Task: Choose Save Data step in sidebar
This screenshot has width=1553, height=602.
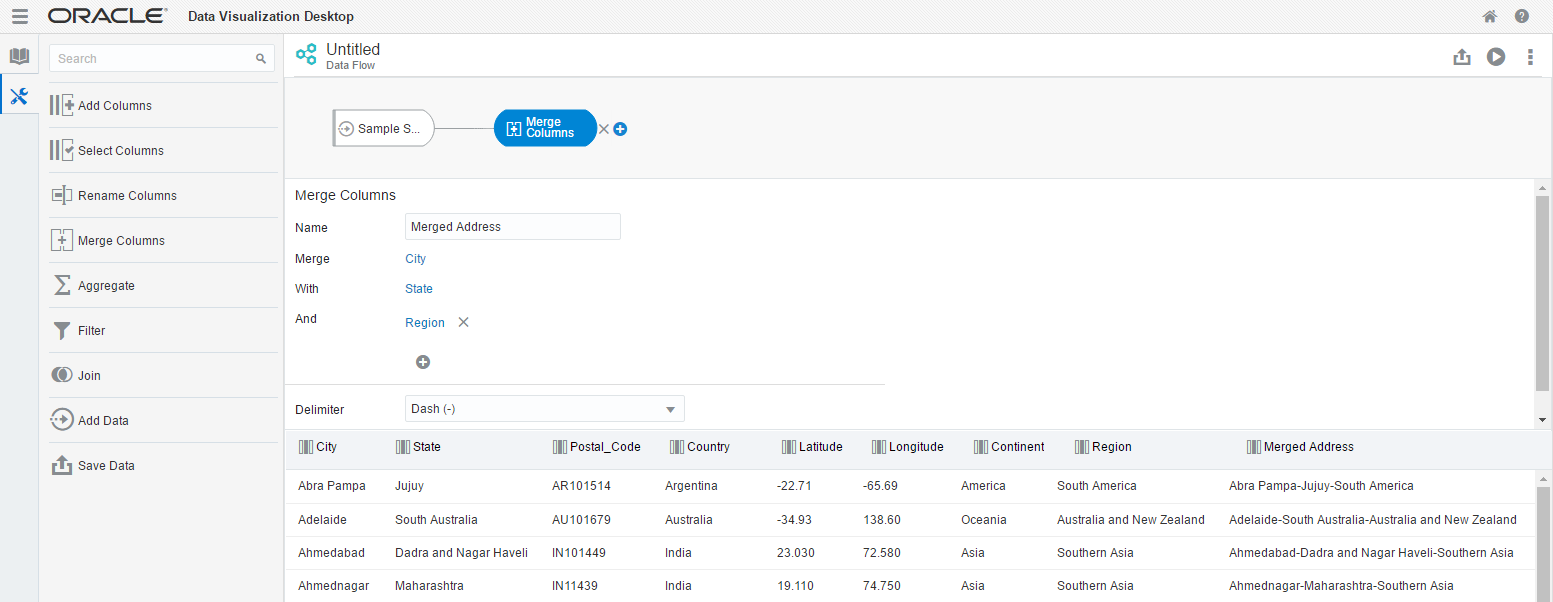Action: click(164, 465)
